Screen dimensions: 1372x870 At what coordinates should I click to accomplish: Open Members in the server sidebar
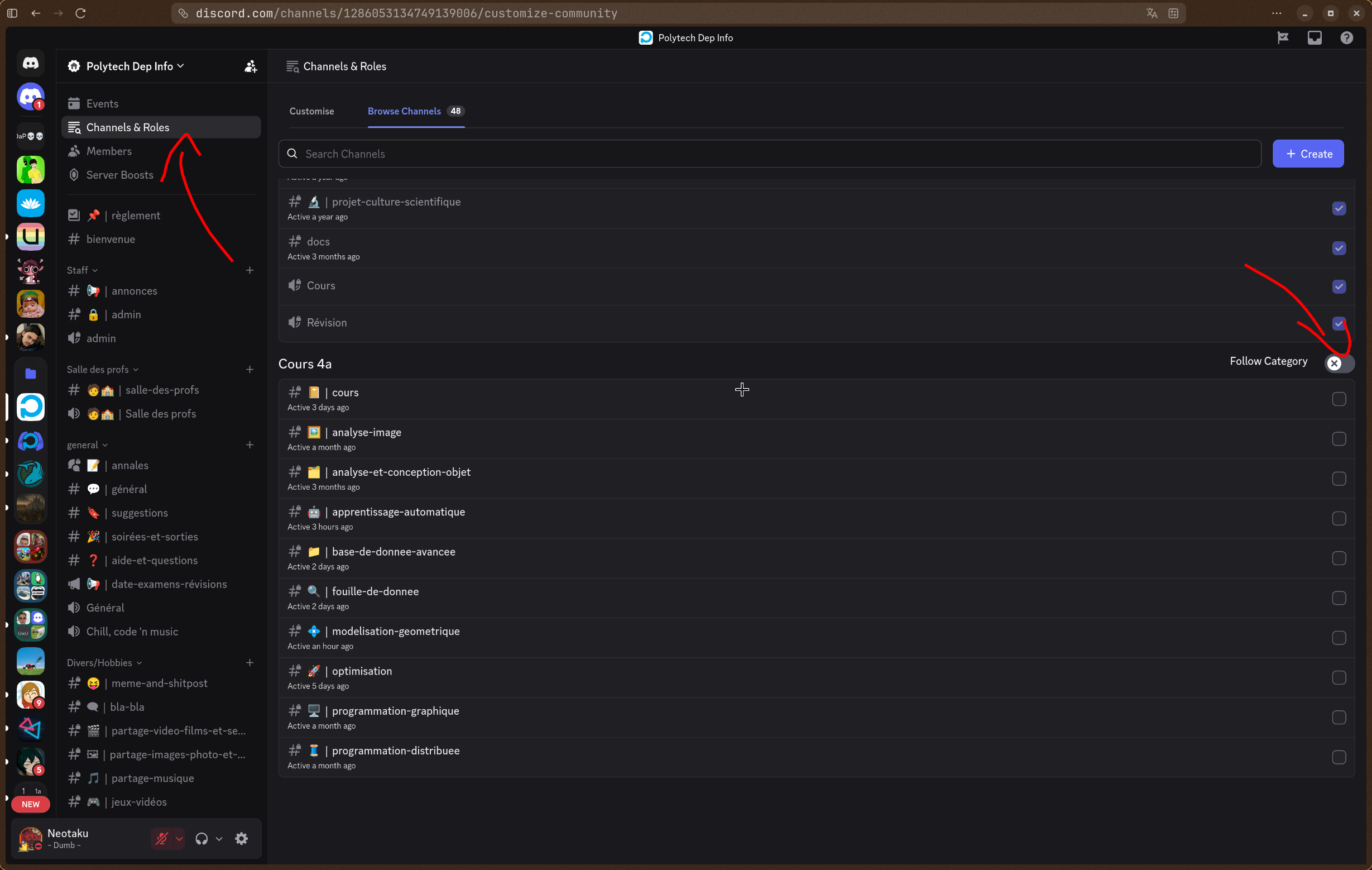109,151
